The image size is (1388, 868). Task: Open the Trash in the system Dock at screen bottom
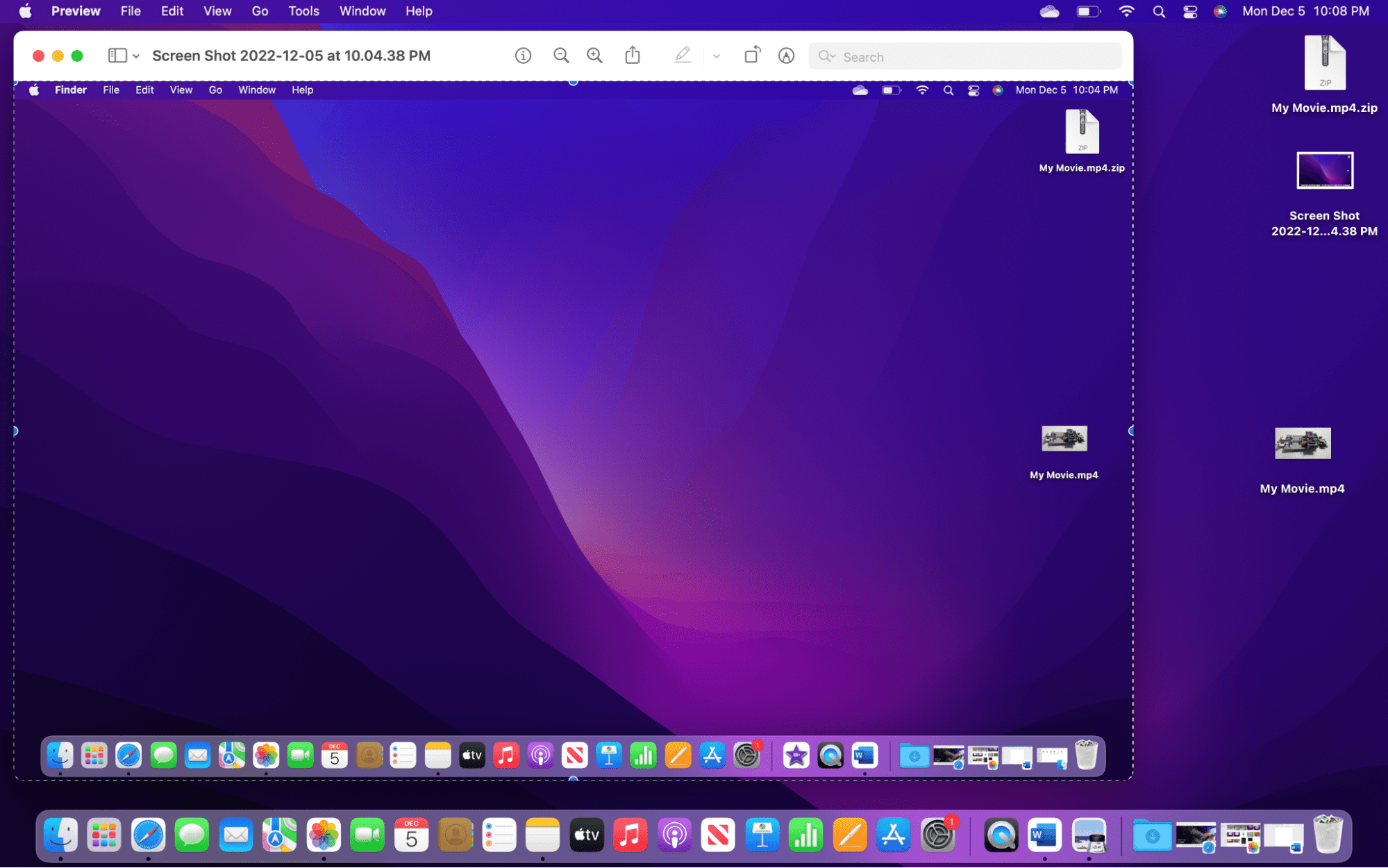(1328, 834)
